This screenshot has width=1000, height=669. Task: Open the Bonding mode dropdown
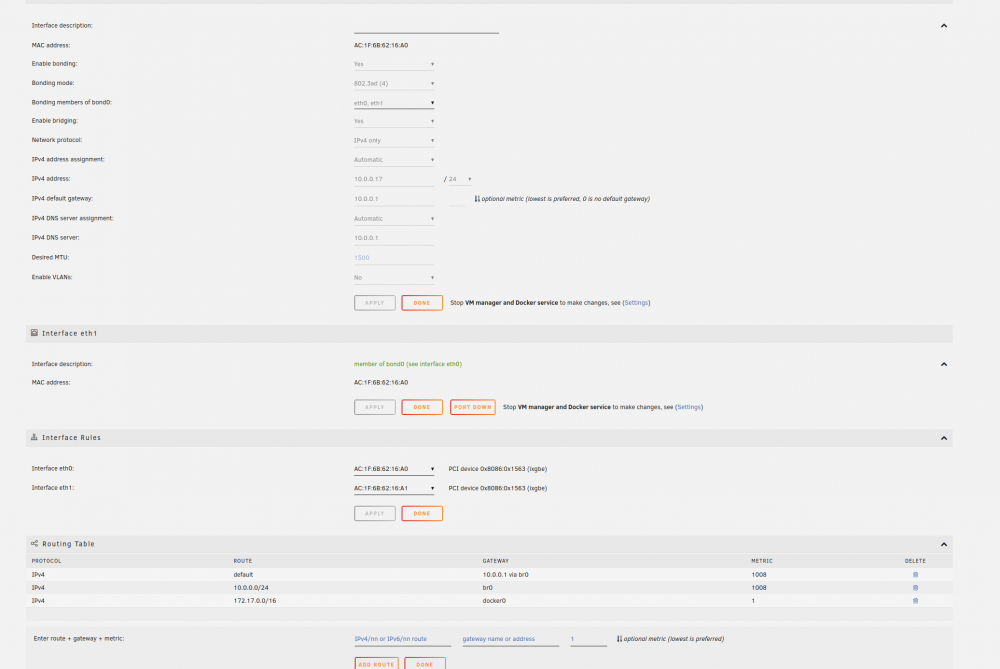394,84
